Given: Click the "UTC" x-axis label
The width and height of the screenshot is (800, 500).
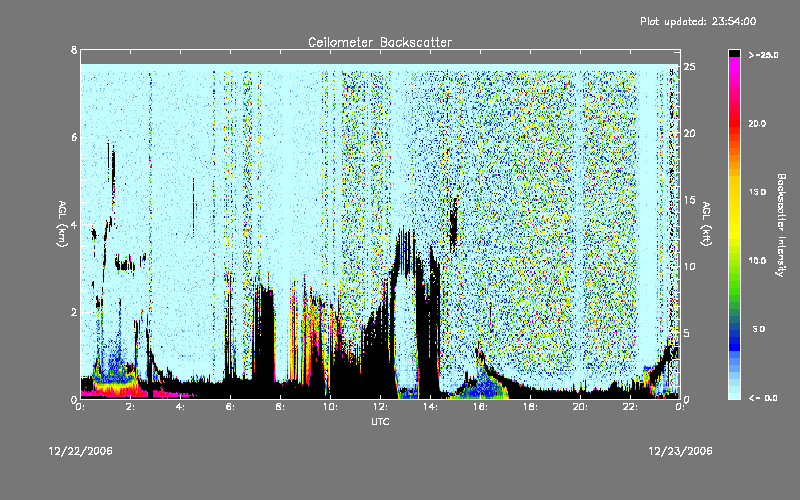Looking at the screenshot, I should [x=380, y=421].
